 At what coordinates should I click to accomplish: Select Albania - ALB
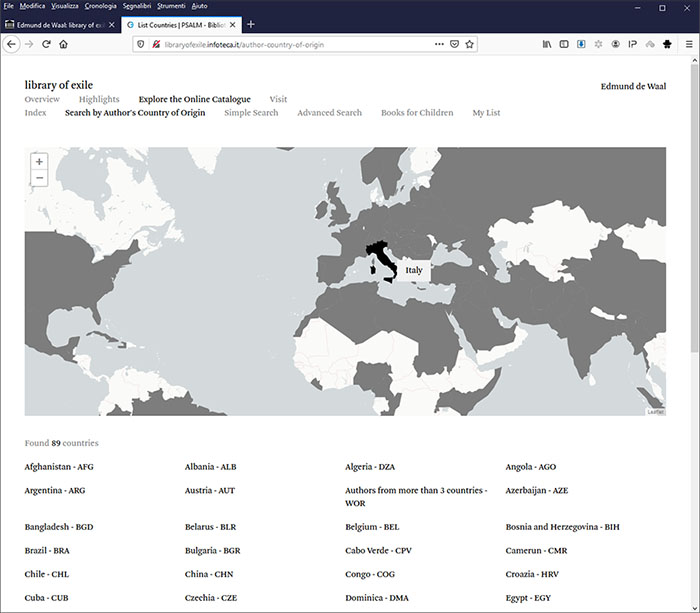tap(210, 467)
